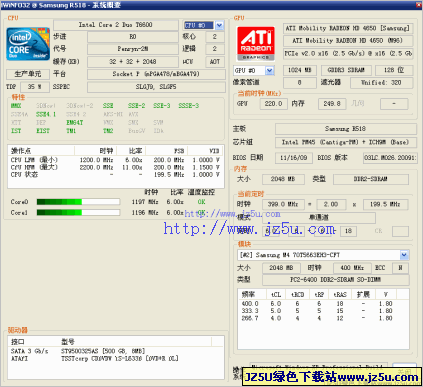423x387 pixels.
Task: Click the tRAS column header
Action: 340,294
